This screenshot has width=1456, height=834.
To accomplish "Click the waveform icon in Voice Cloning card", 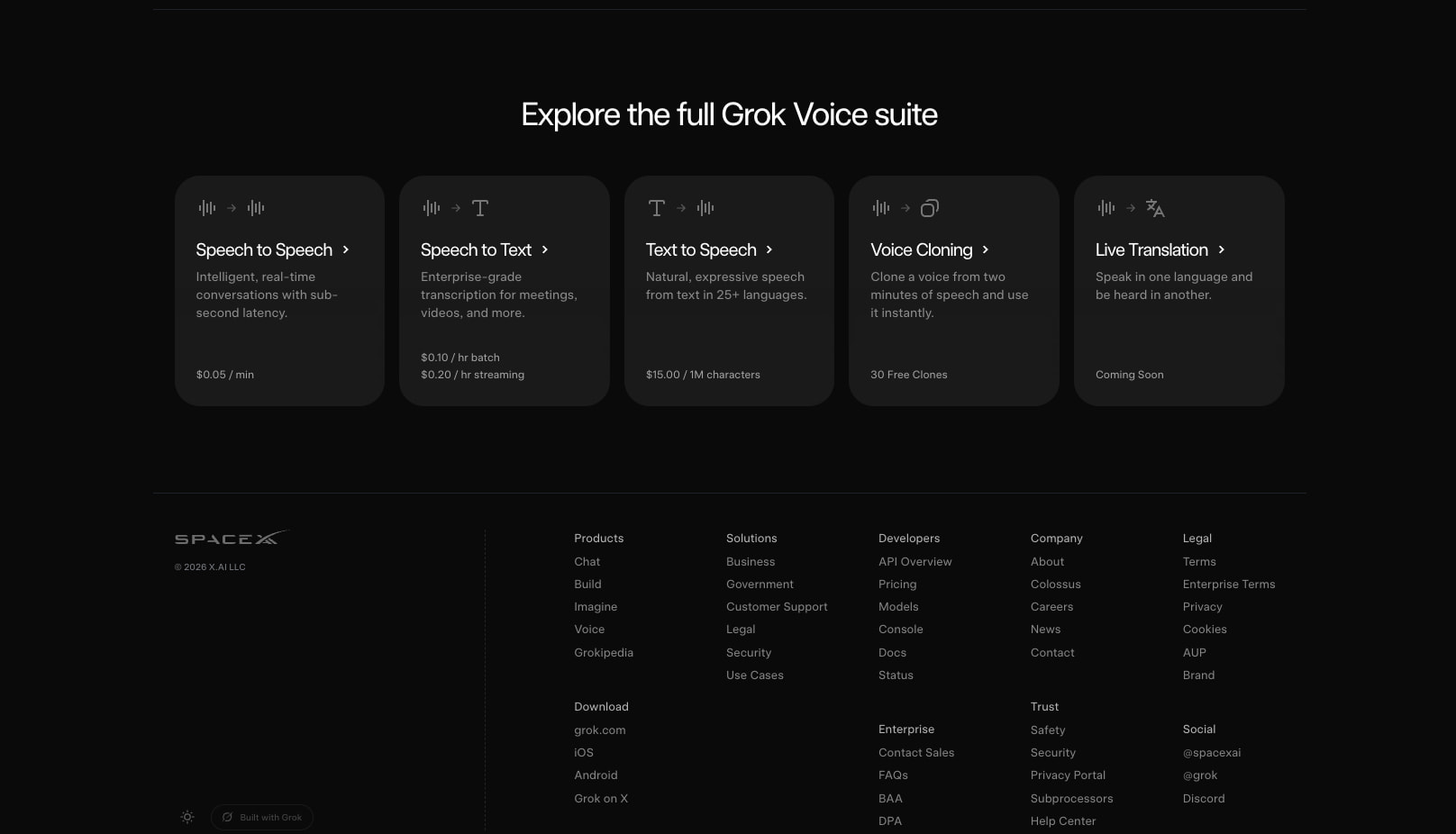I will [881, 208].
